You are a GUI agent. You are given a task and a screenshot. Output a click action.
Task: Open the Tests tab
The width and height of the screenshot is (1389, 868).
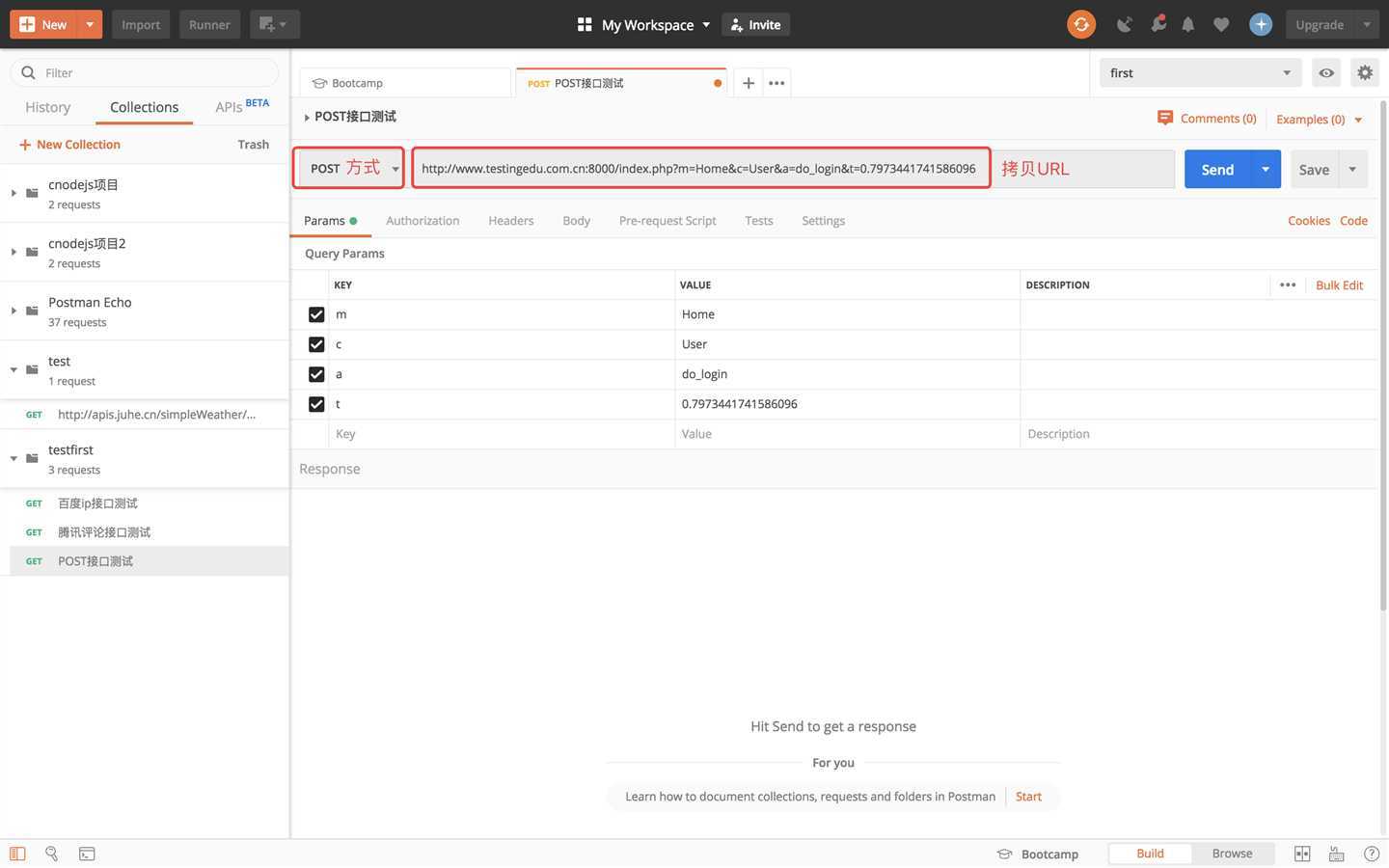click(x=759, y=221)
